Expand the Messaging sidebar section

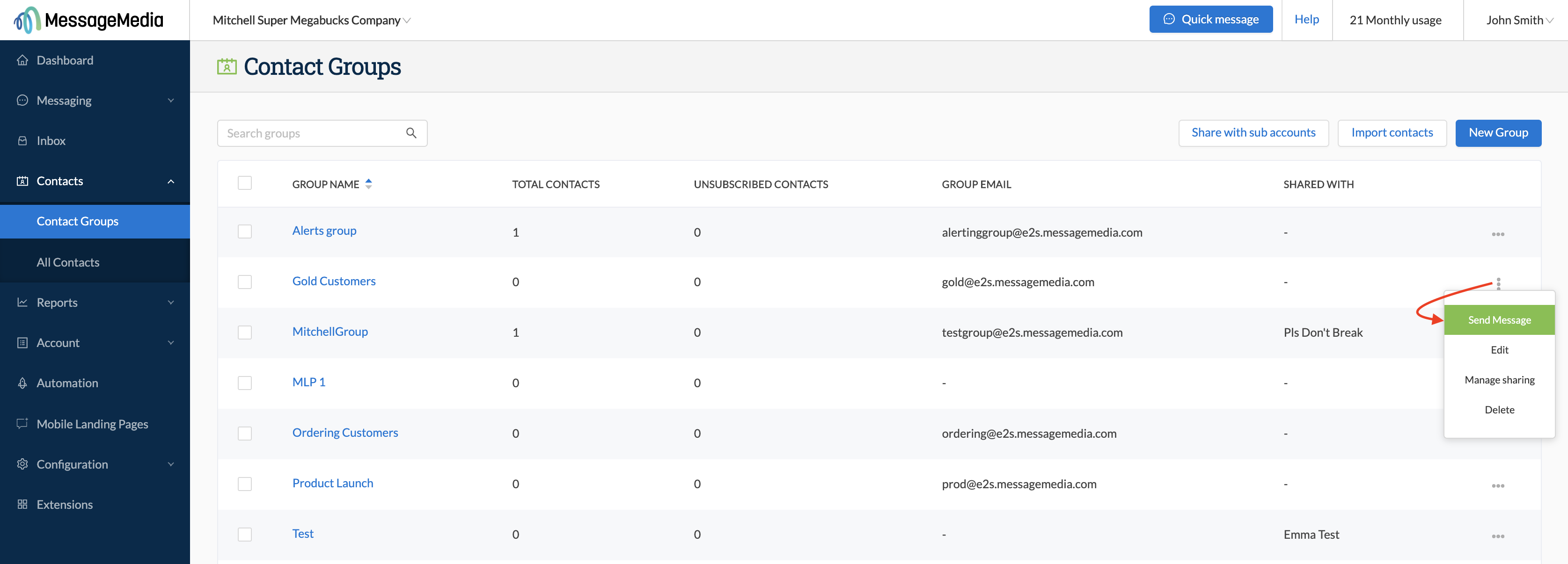pos(170,101)
